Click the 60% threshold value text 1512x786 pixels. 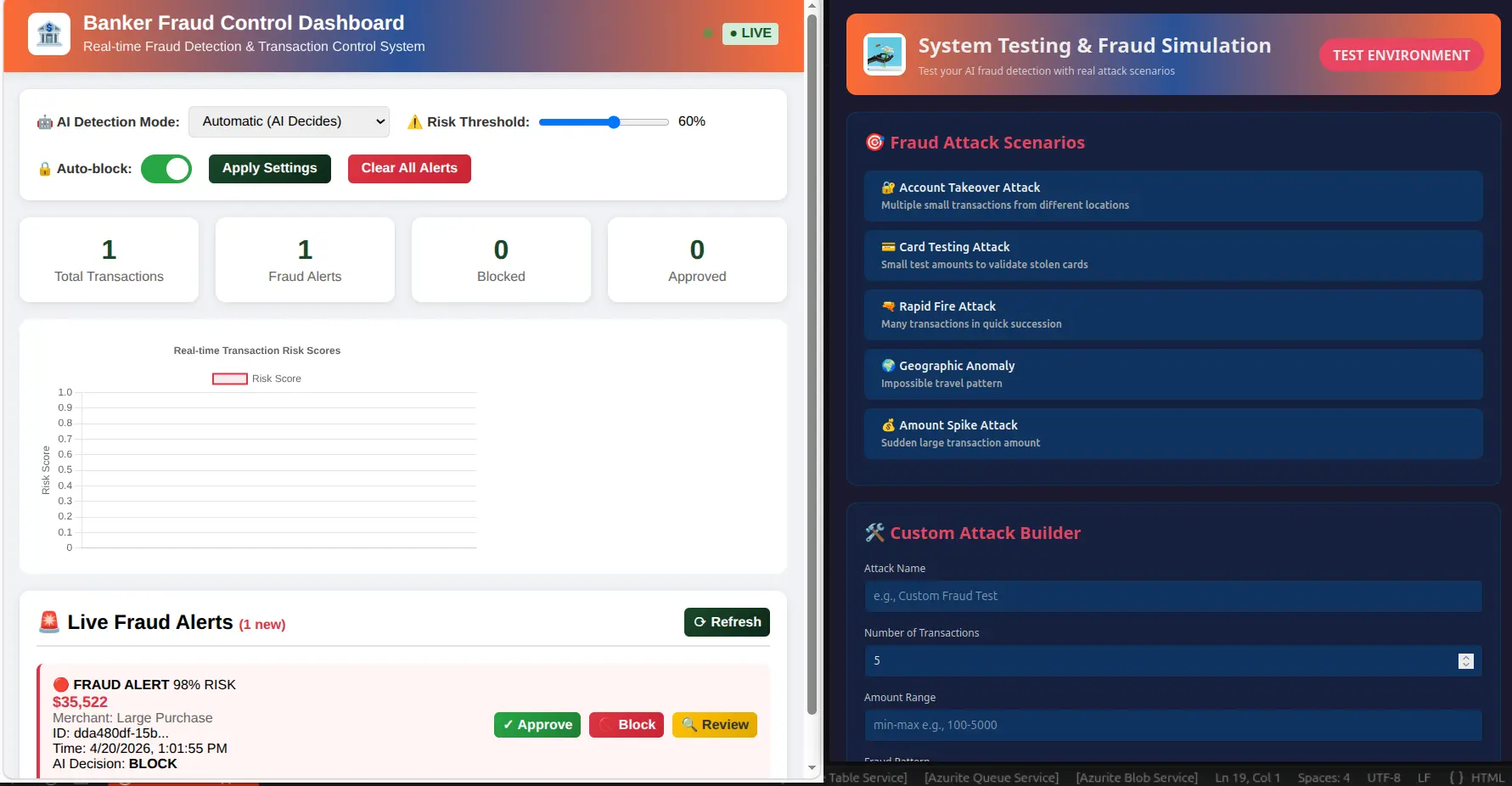[692, 121]
